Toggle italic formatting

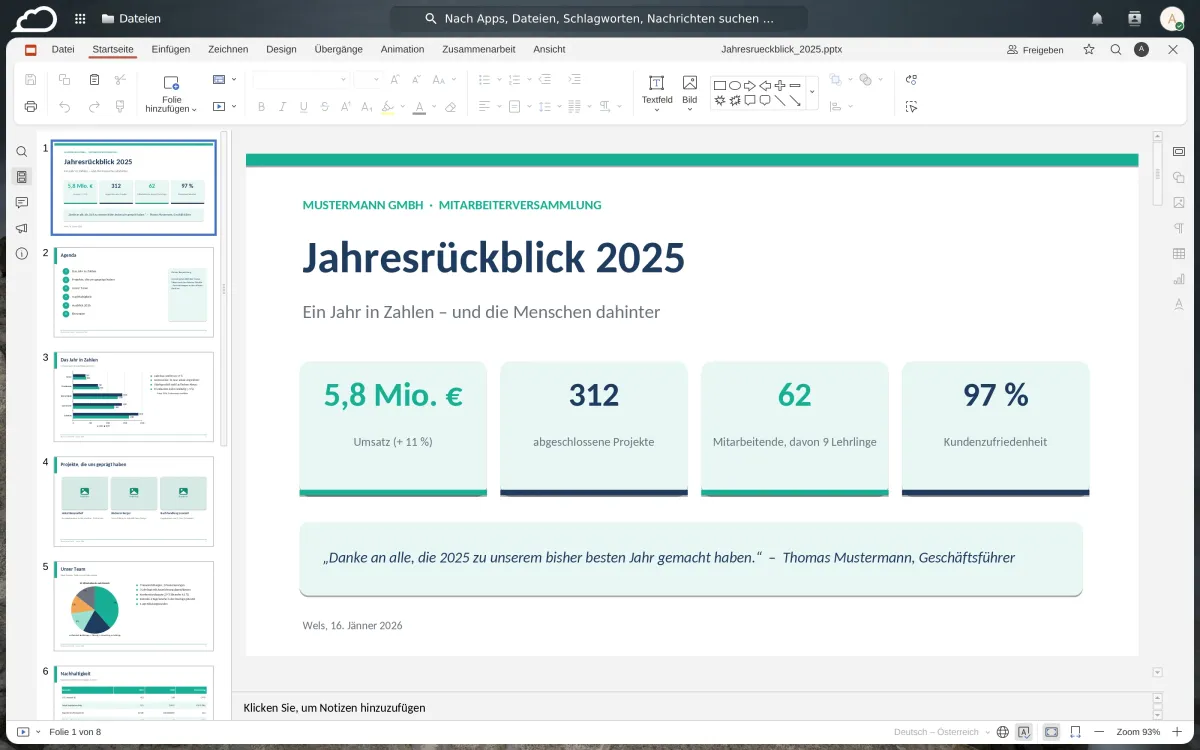(282, 106)
